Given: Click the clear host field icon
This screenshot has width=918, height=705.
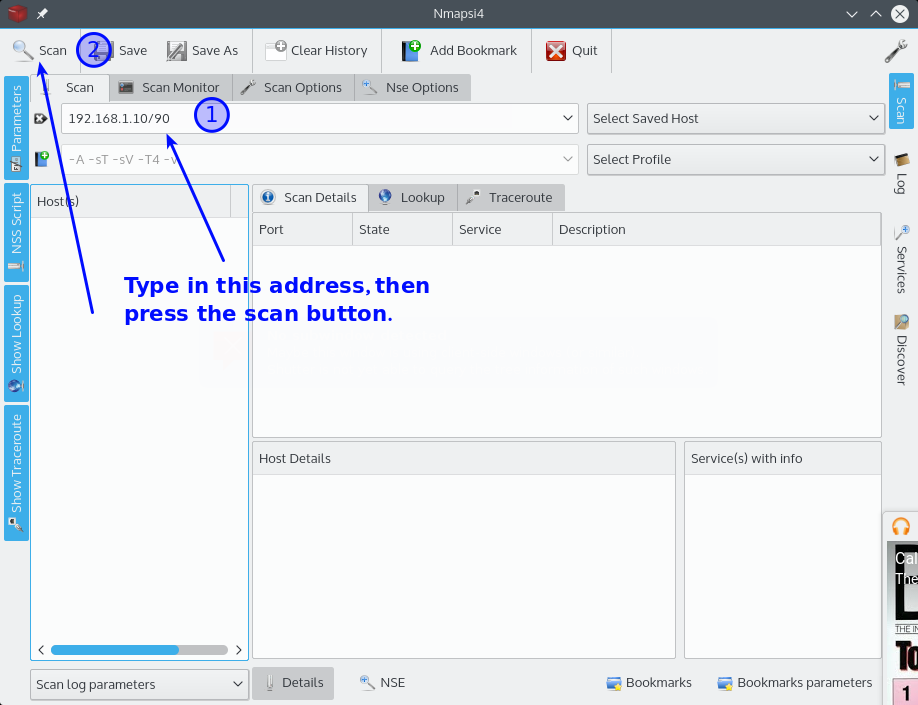Looking at the screenshot, I should [41, 119].
